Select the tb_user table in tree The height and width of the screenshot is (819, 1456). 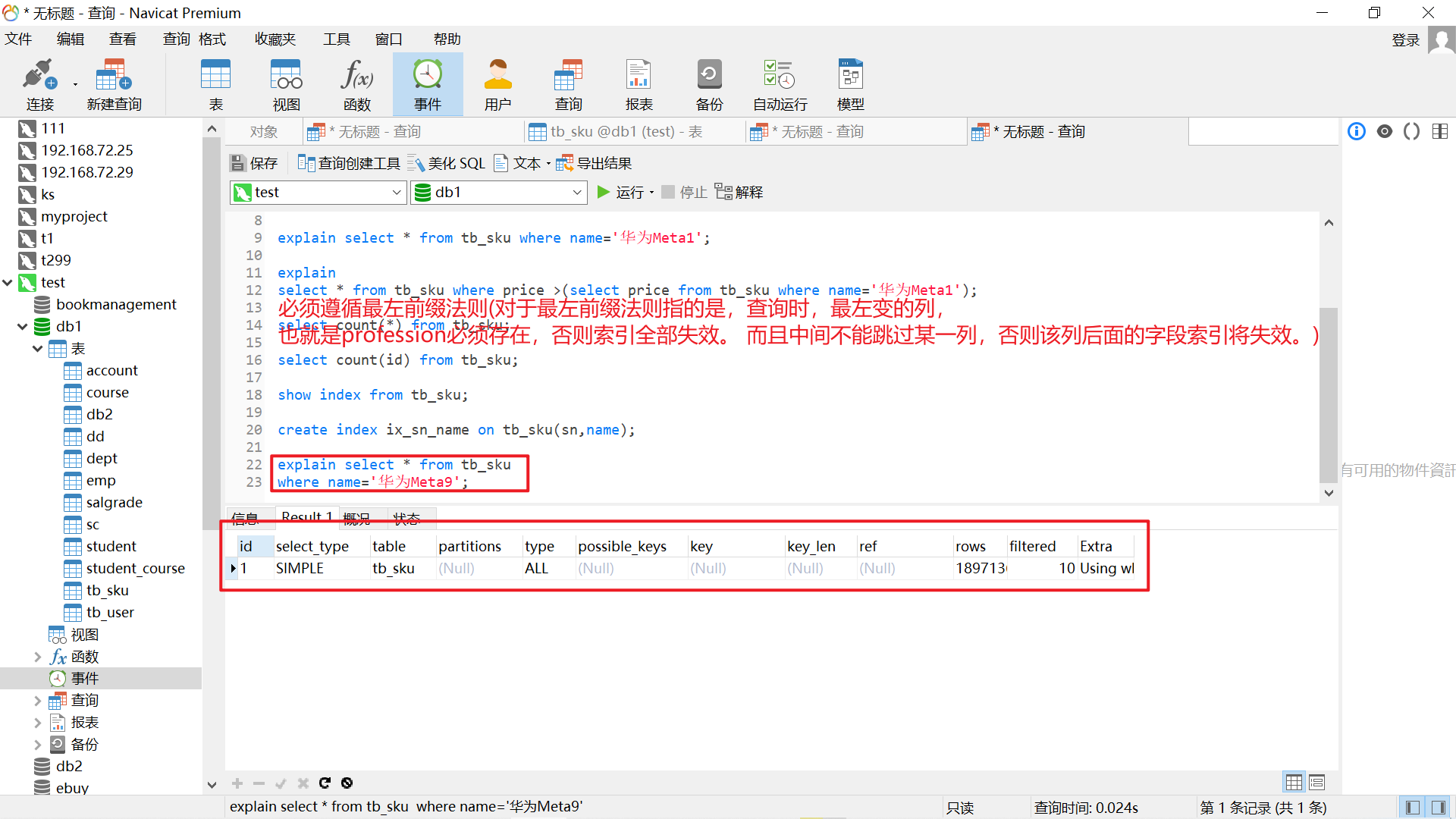tap(110, 612)
